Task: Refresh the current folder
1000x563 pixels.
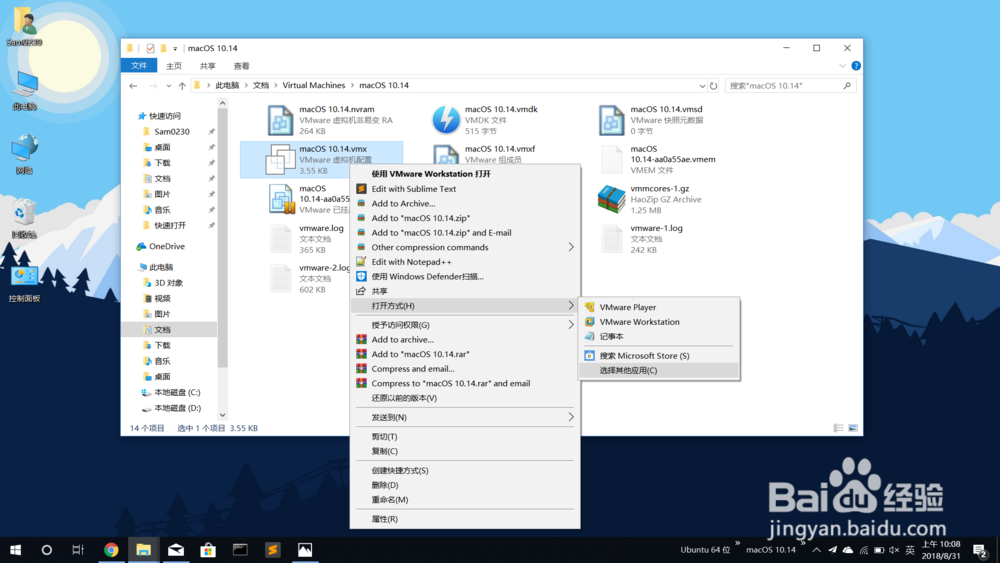Action: point(714,85)
